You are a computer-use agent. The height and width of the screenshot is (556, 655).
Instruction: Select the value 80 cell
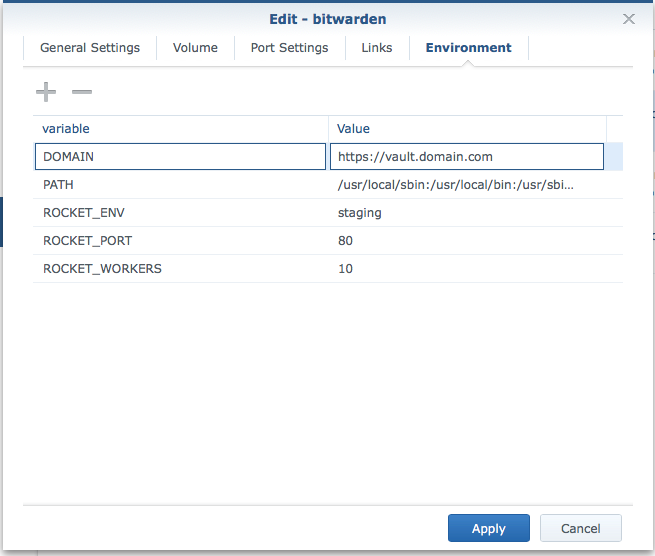(x=468, y=241)
